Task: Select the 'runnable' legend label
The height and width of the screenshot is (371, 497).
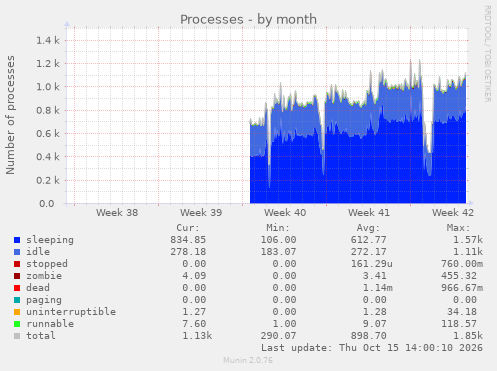Action: tap(50, 324)
